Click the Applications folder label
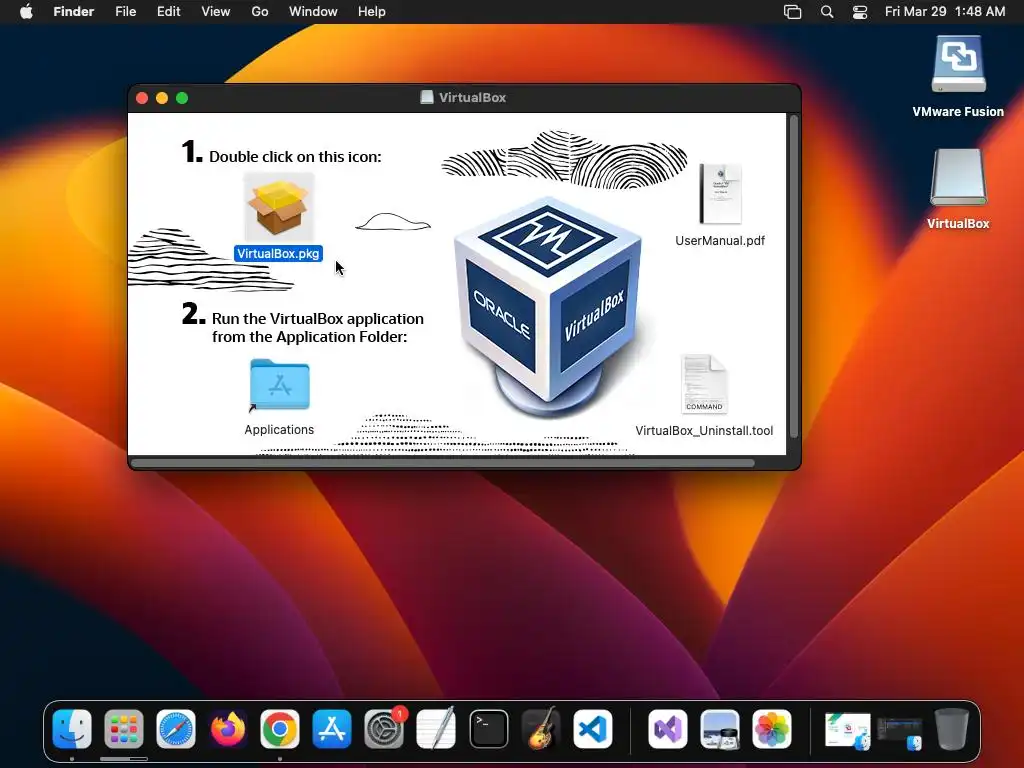Viewport: 1024px width, 768px height. [279, 430]
